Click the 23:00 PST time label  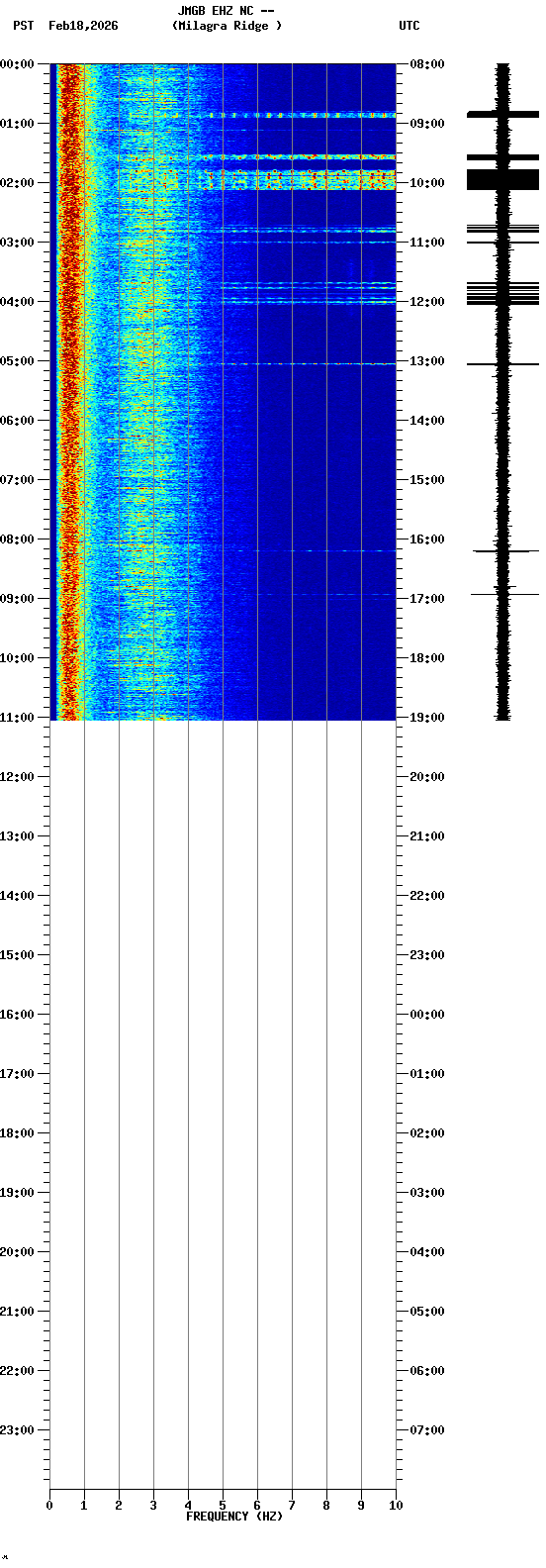17,1430
